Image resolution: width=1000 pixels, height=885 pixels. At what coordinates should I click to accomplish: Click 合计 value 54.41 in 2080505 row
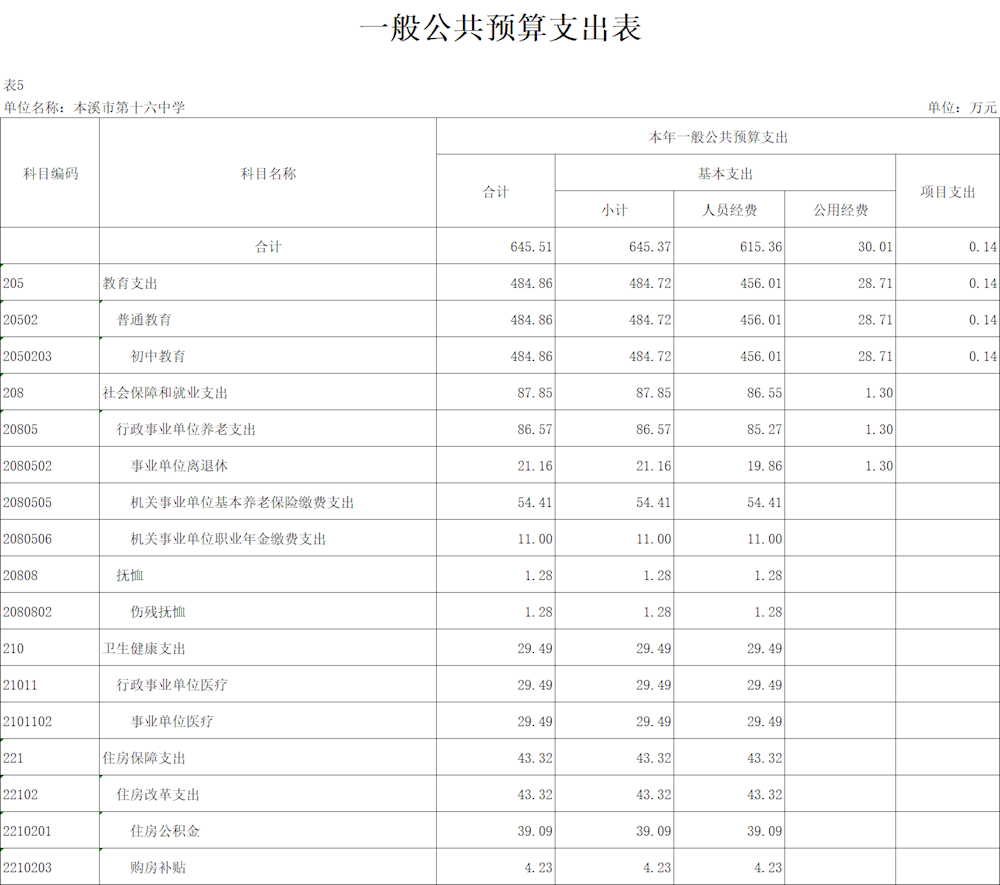535,502
